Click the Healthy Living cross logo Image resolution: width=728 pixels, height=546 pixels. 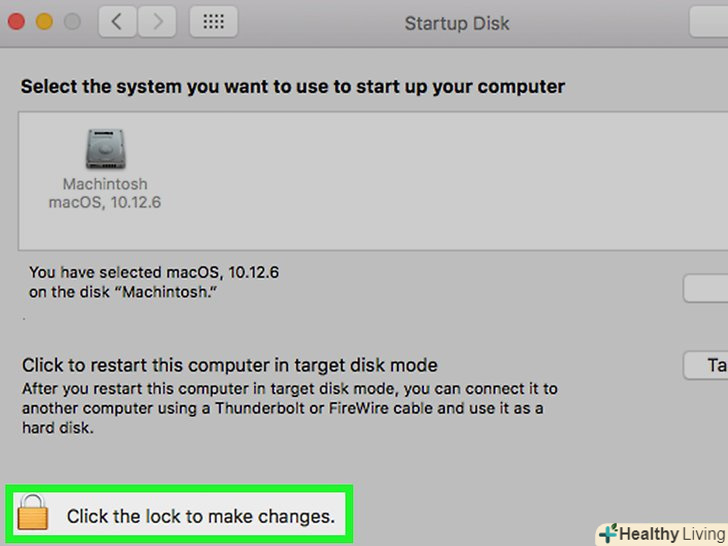[x=608, y=533]
